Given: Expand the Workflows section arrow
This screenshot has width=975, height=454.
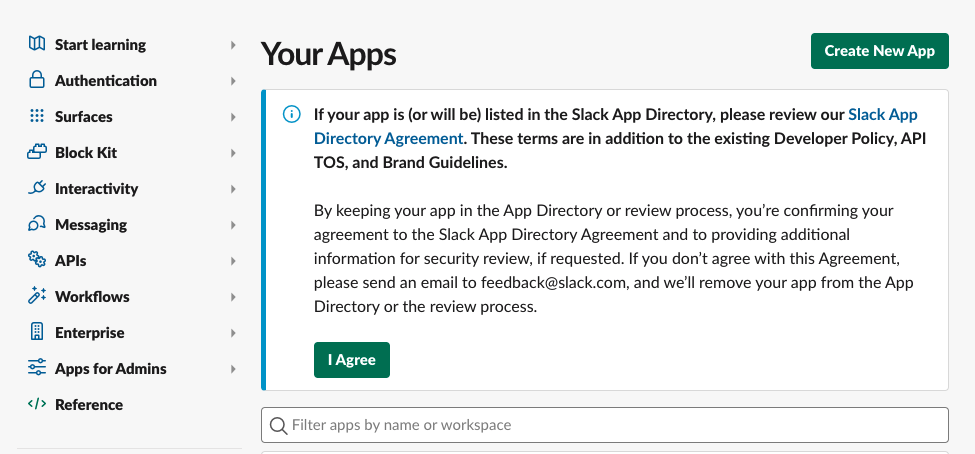Looking at the screenshot, I should pyautogui.click(x=233, y=297).
